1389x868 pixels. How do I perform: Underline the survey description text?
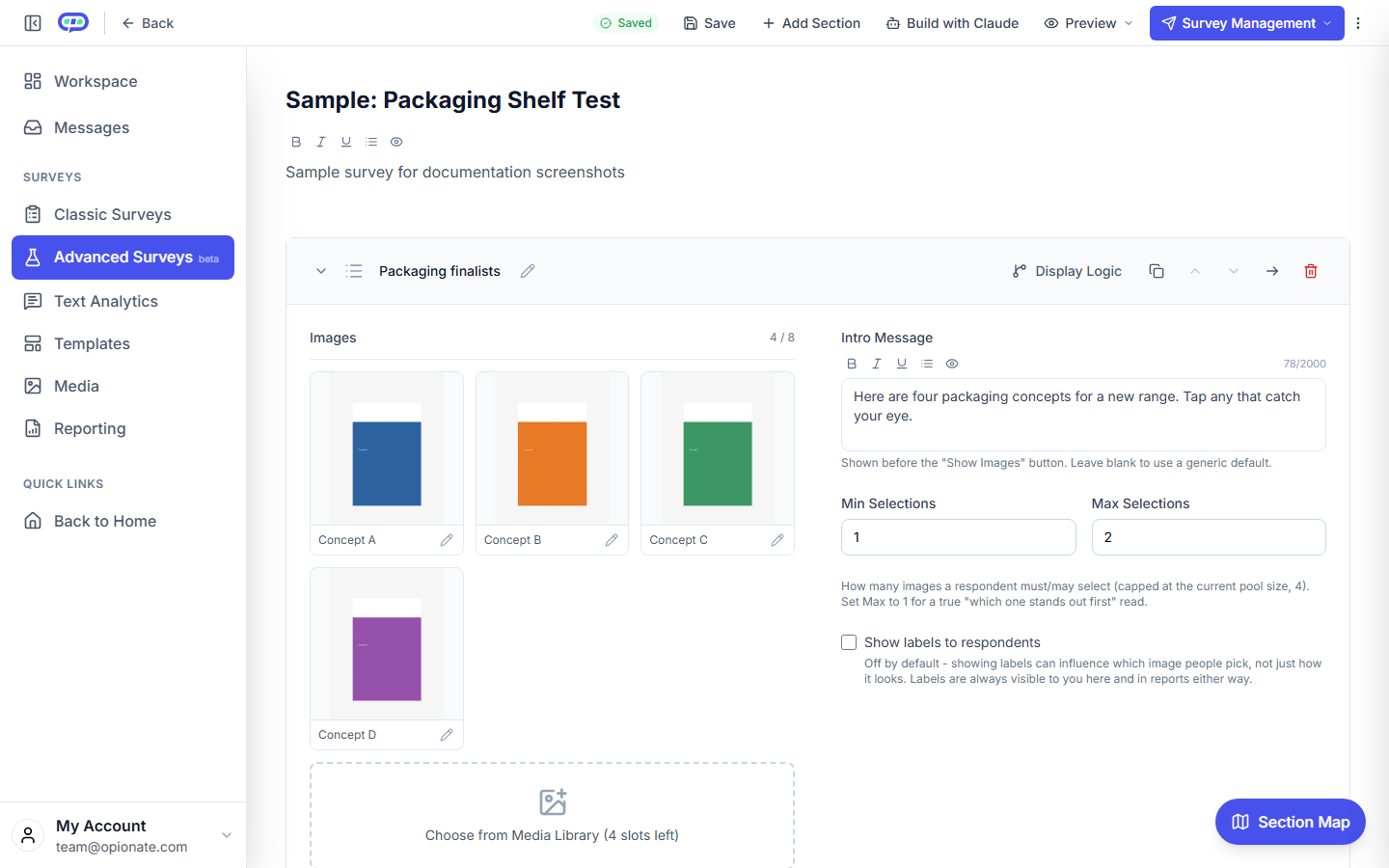346,142
